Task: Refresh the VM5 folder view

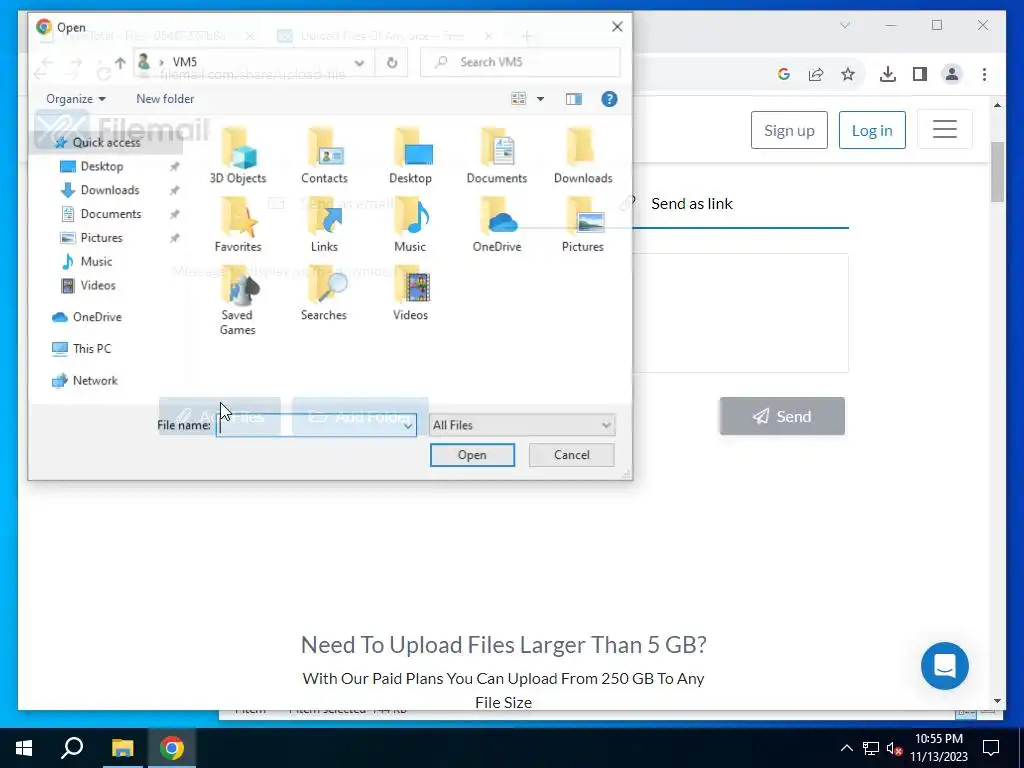Action: [392, 63]
